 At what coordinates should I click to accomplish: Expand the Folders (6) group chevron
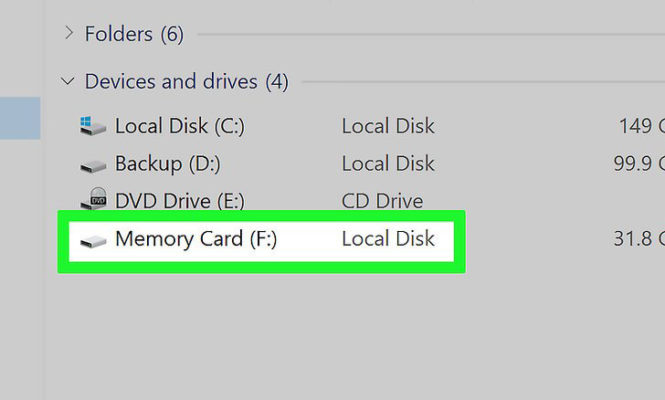coord(68,34)
